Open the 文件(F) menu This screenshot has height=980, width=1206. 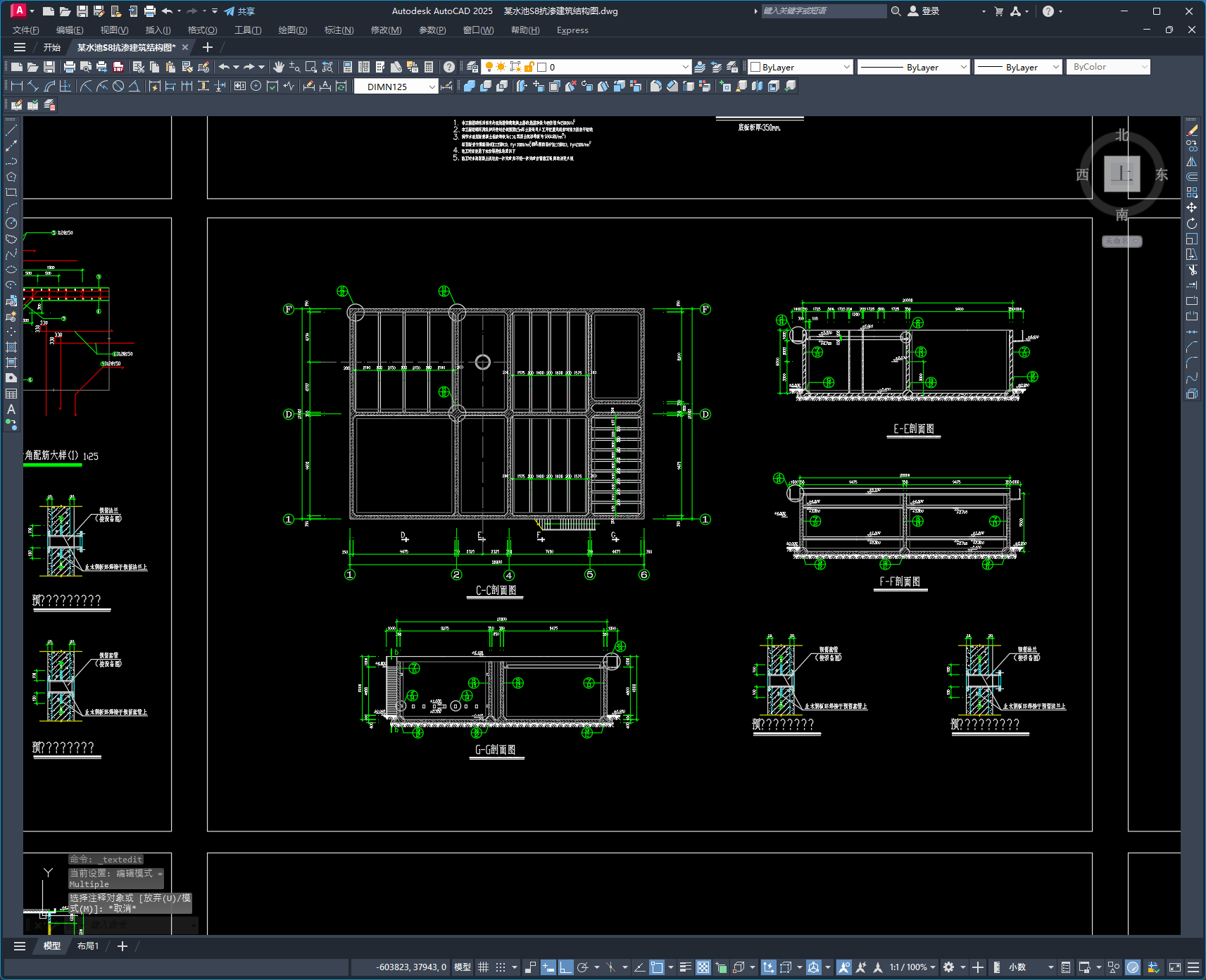point(26,30)
